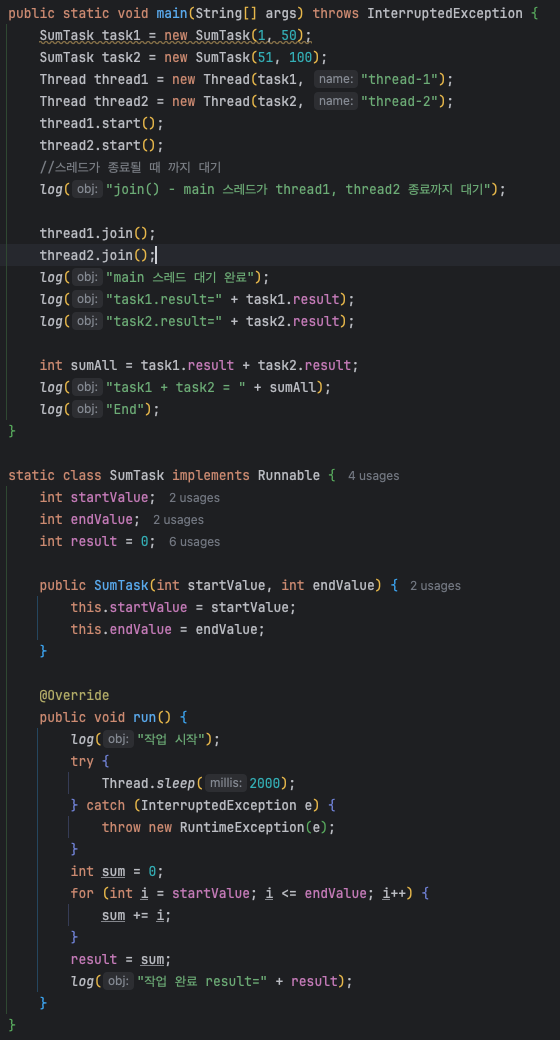Click InterruptedException in the throws clause
560x1040 pixels.
pos(445,13)
